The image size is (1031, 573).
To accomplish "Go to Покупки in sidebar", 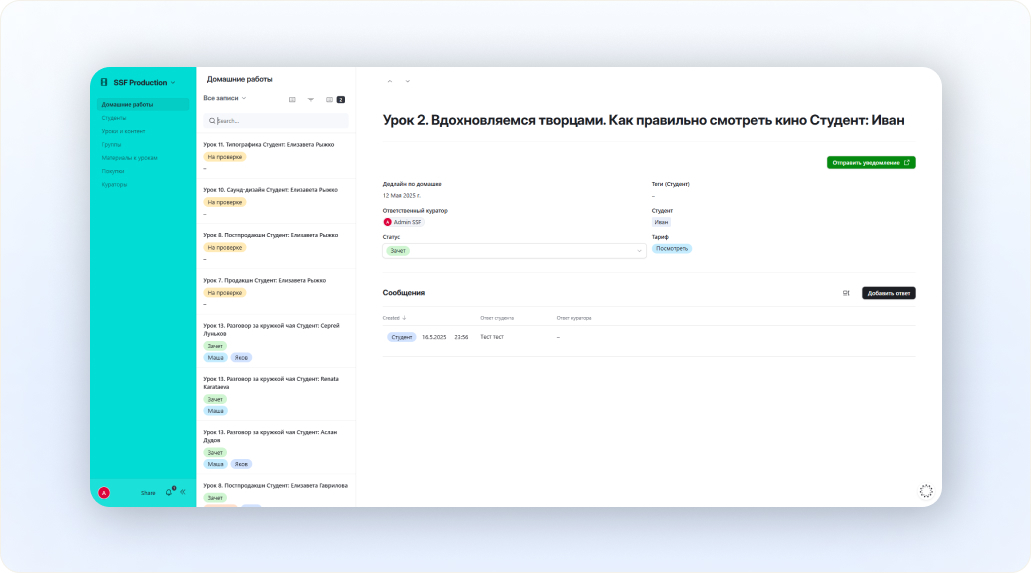I will (113, 171).
